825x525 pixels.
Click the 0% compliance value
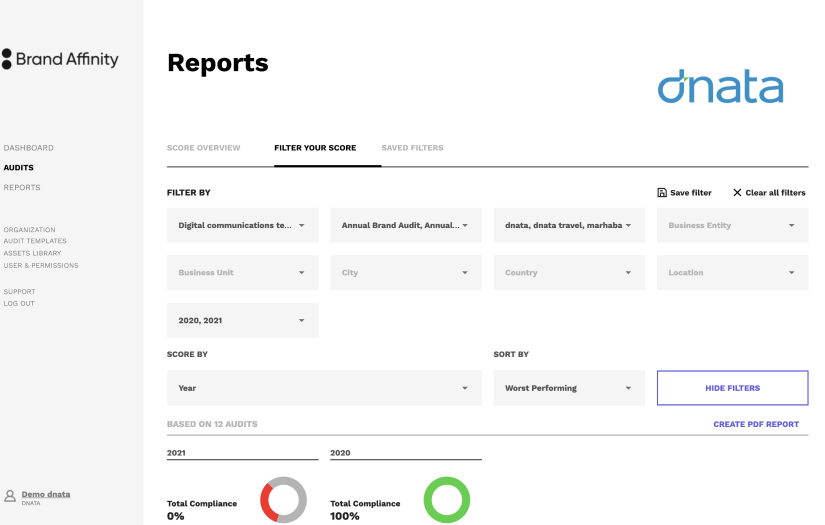[176, 516]
